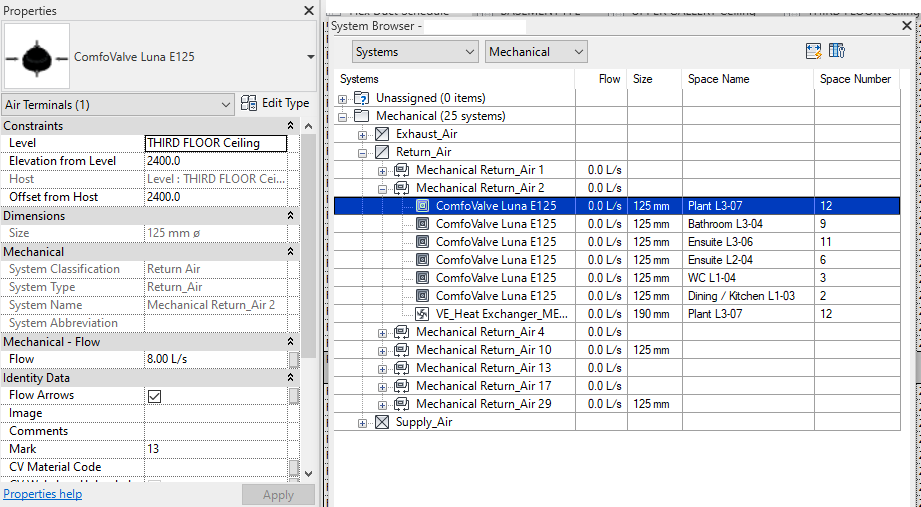Open the Systems view dropdown
921x507 pixels.
click(x=415, y=52)
